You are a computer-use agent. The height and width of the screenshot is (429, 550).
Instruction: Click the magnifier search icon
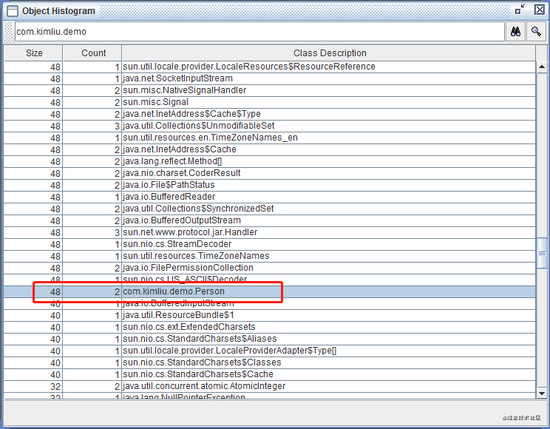(x=536, y=32)
